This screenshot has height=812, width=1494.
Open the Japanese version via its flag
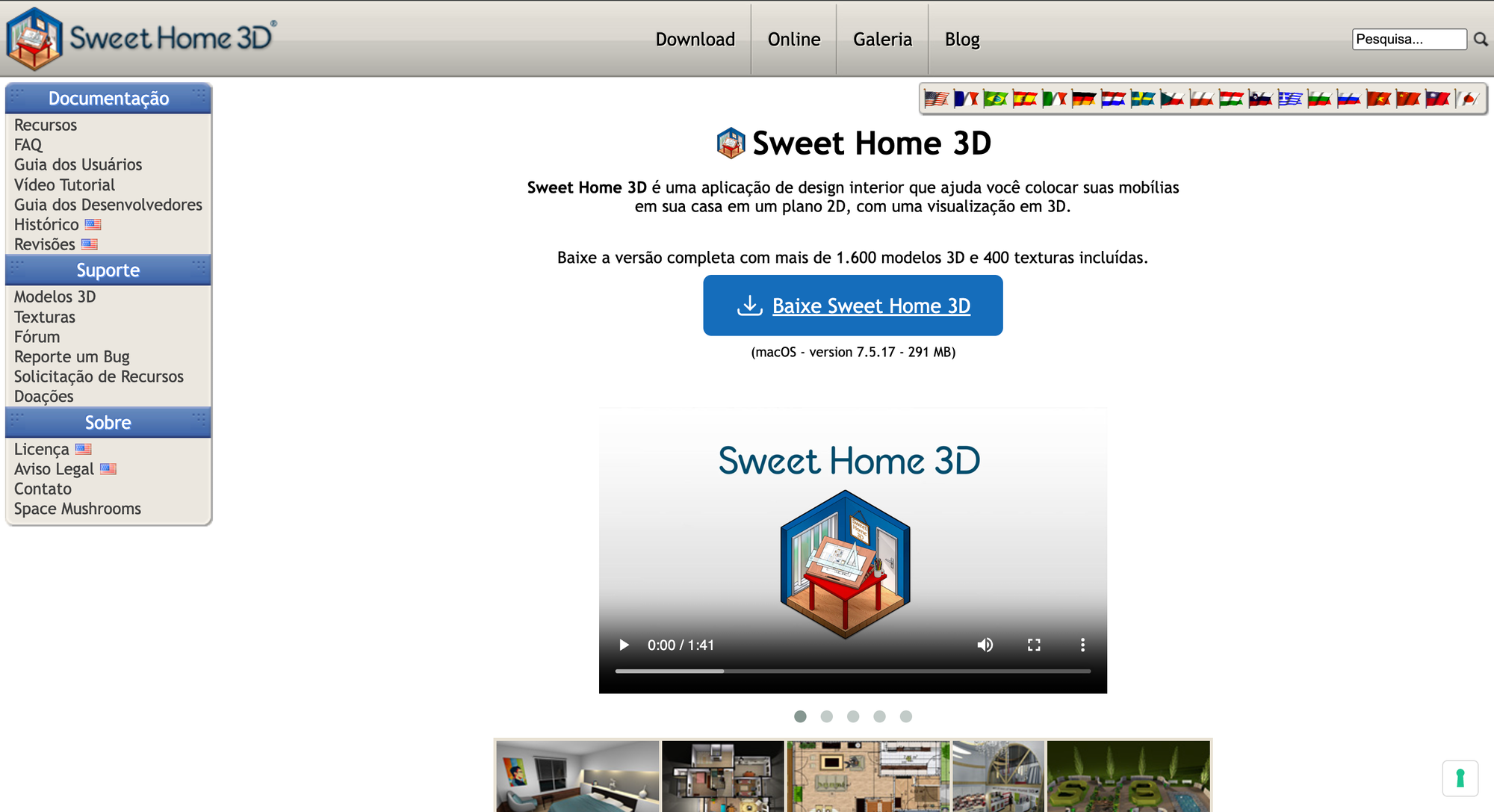(x=1467, y=99)
